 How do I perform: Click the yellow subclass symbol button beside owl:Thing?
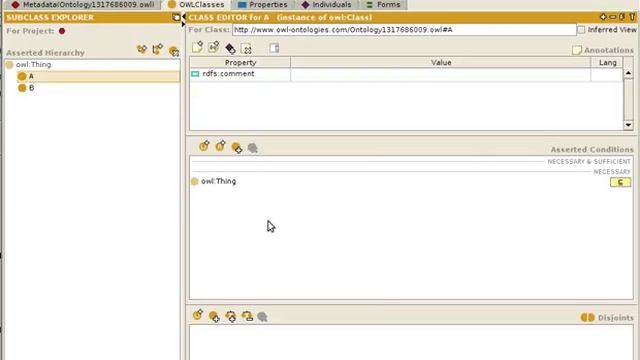620,182
